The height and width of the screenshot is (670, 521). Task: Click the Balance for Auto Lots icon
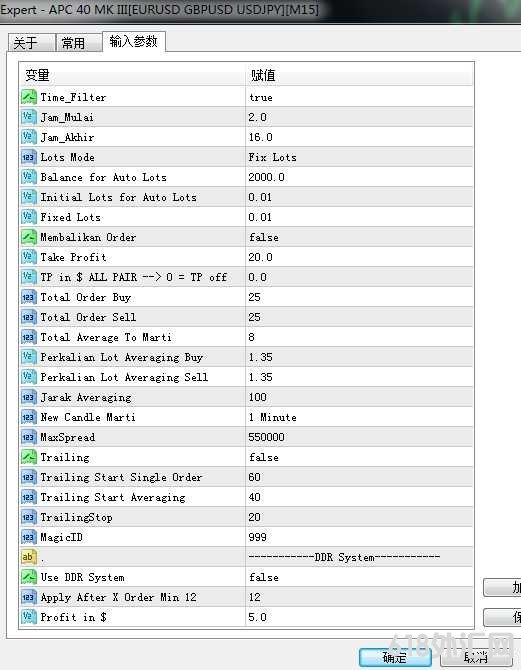pyautogui.click(x=29, y=177)
